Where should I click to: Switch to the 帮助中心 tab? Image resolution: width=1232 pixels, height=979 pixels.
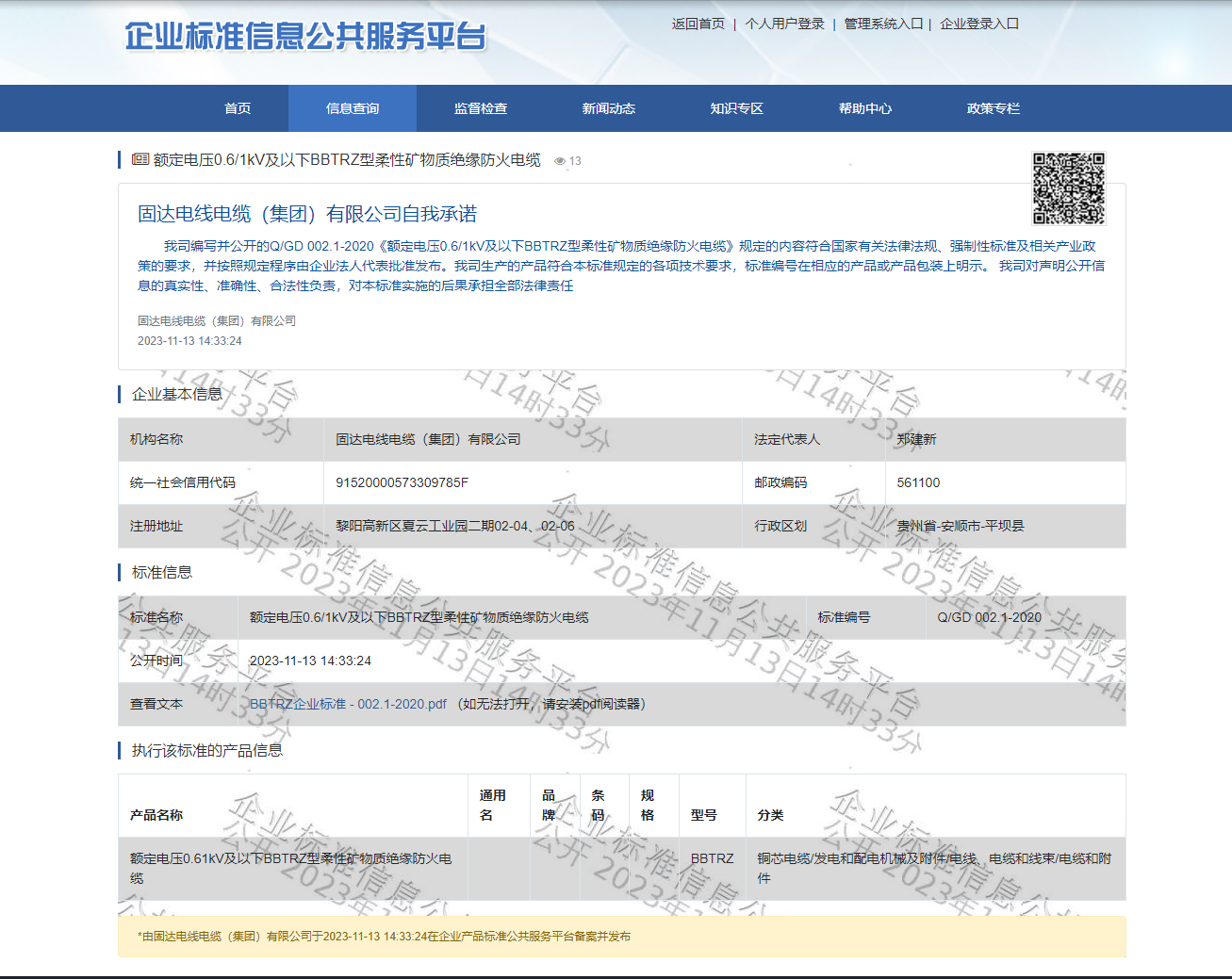point(865,108)
